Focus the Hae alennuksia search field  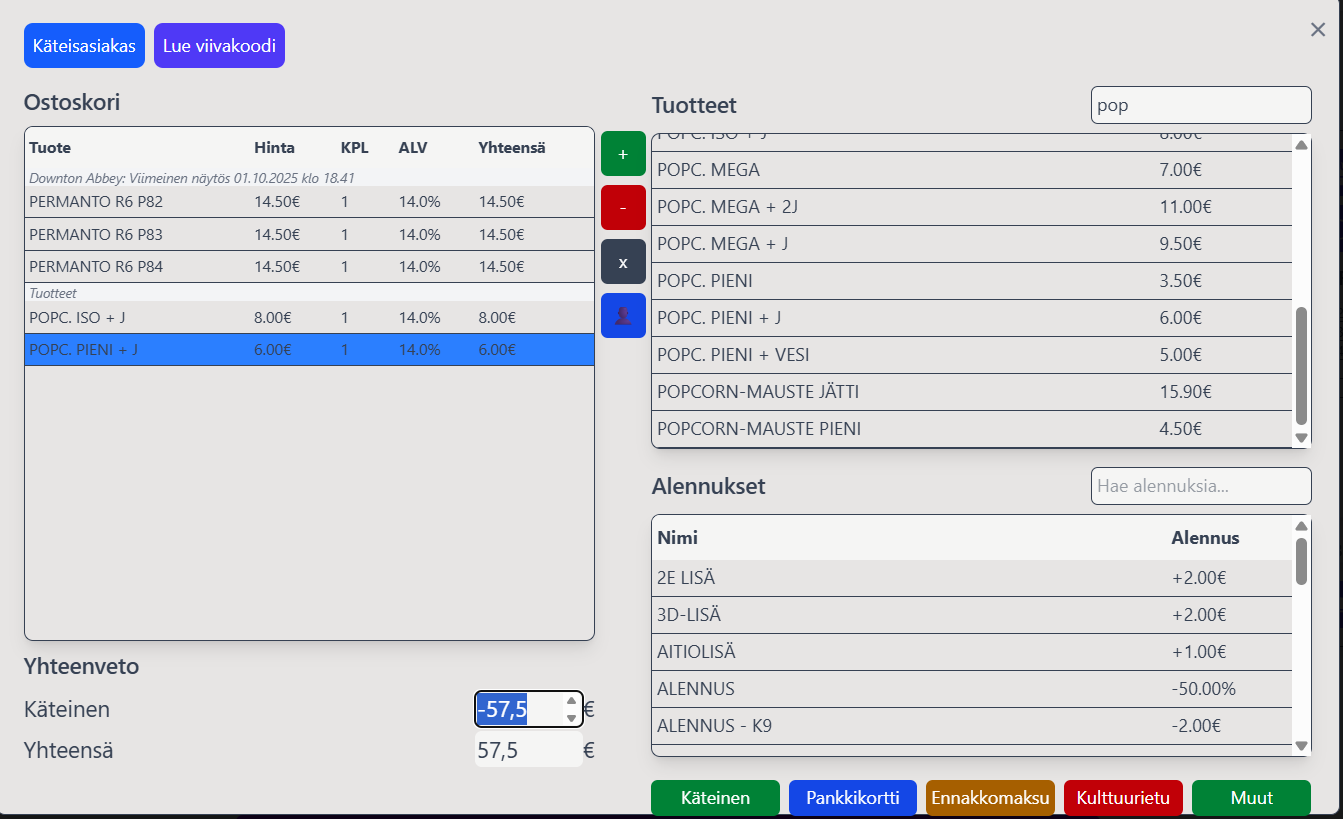pyautogui.click(x=1200, y=486)
